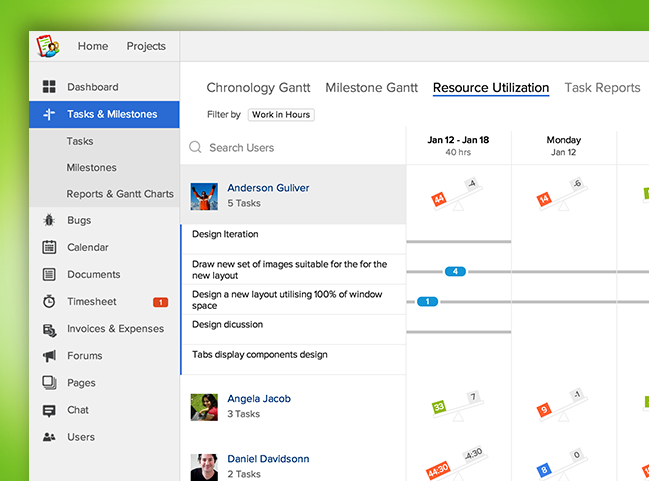
Task: Click Anderson Guliver's avatar thumbnail
Action: (x=205, y=195)
